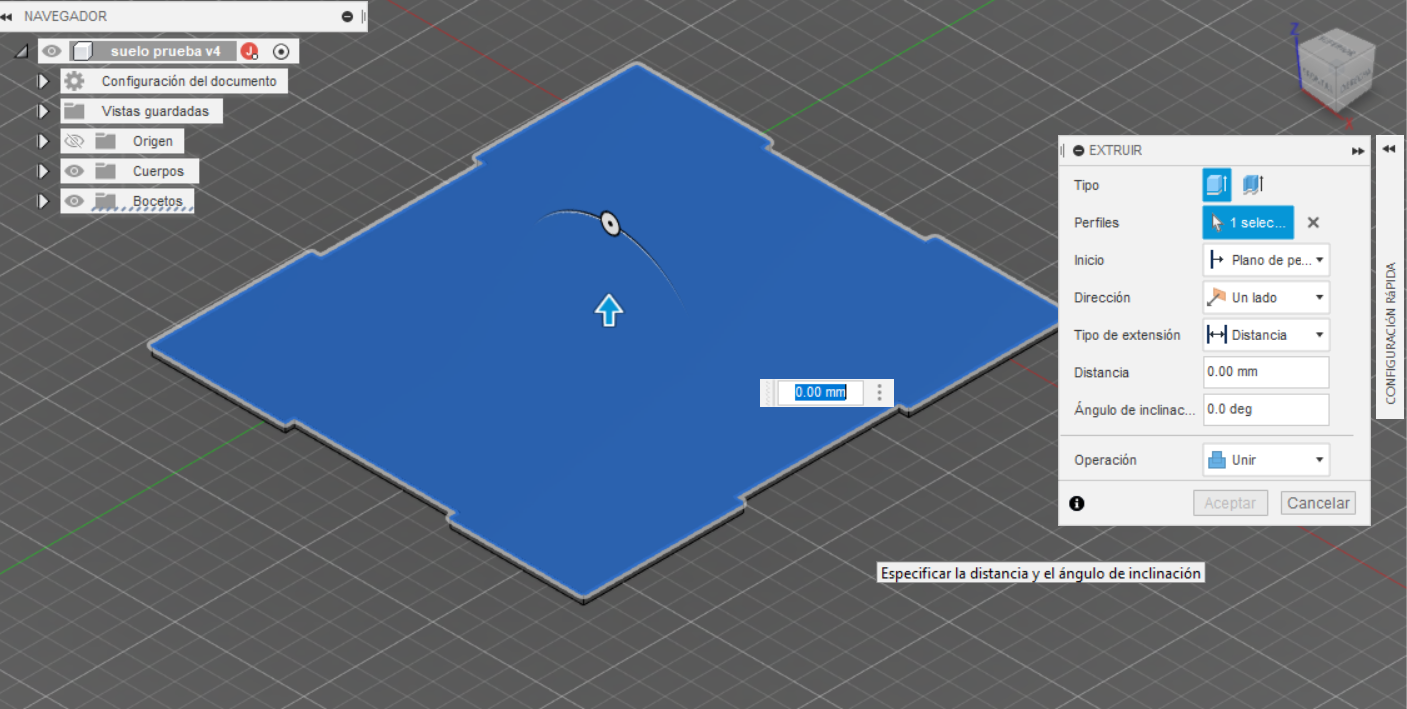Select the solid Extruir type icon
This screenshot has height=709, width=1407.
pyautogui.click(x=1217, y=184)
